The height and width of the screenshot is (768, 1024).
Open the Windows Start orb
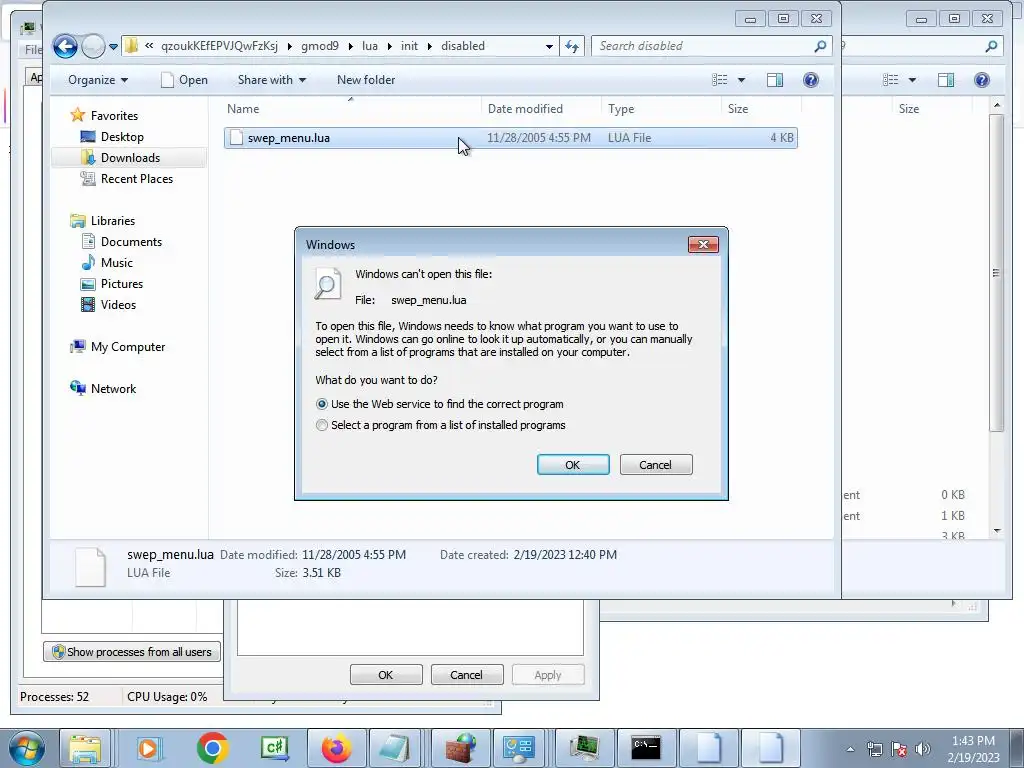pos(26,748)
